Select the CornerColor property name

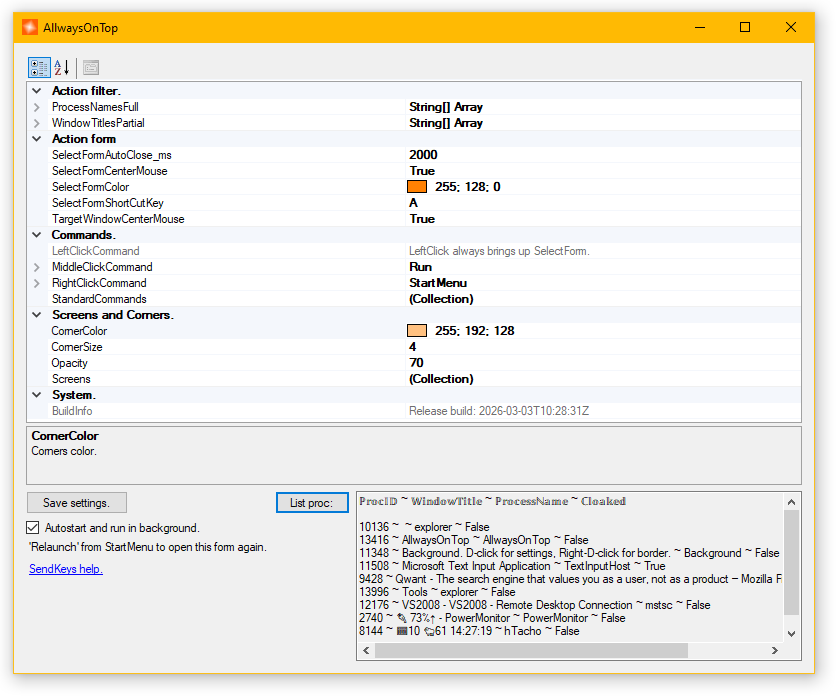tap(80, 331)
